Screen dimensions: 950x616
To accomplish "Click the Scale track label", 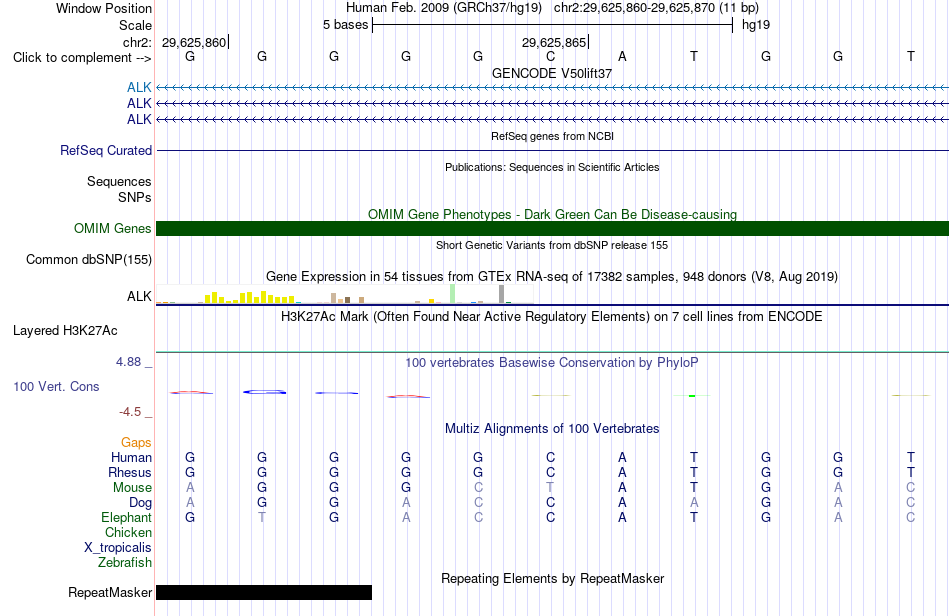I will coord(135,25).
